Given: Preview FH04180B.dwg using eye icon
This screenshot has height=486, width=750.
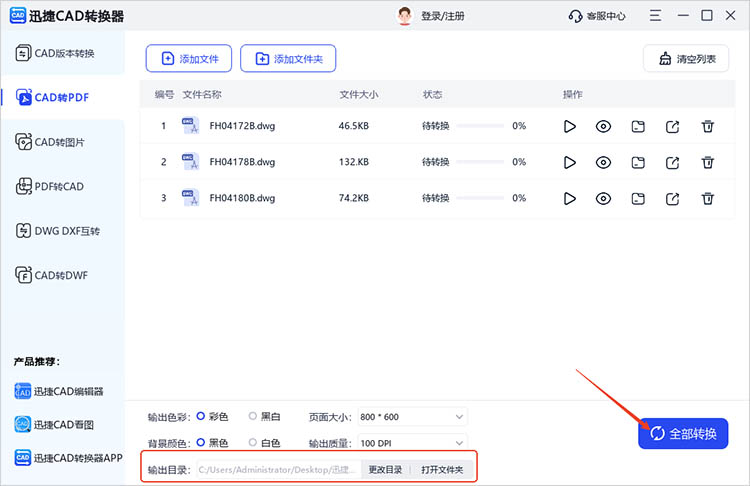Looking at the screenshot, I should coord(603,199).
